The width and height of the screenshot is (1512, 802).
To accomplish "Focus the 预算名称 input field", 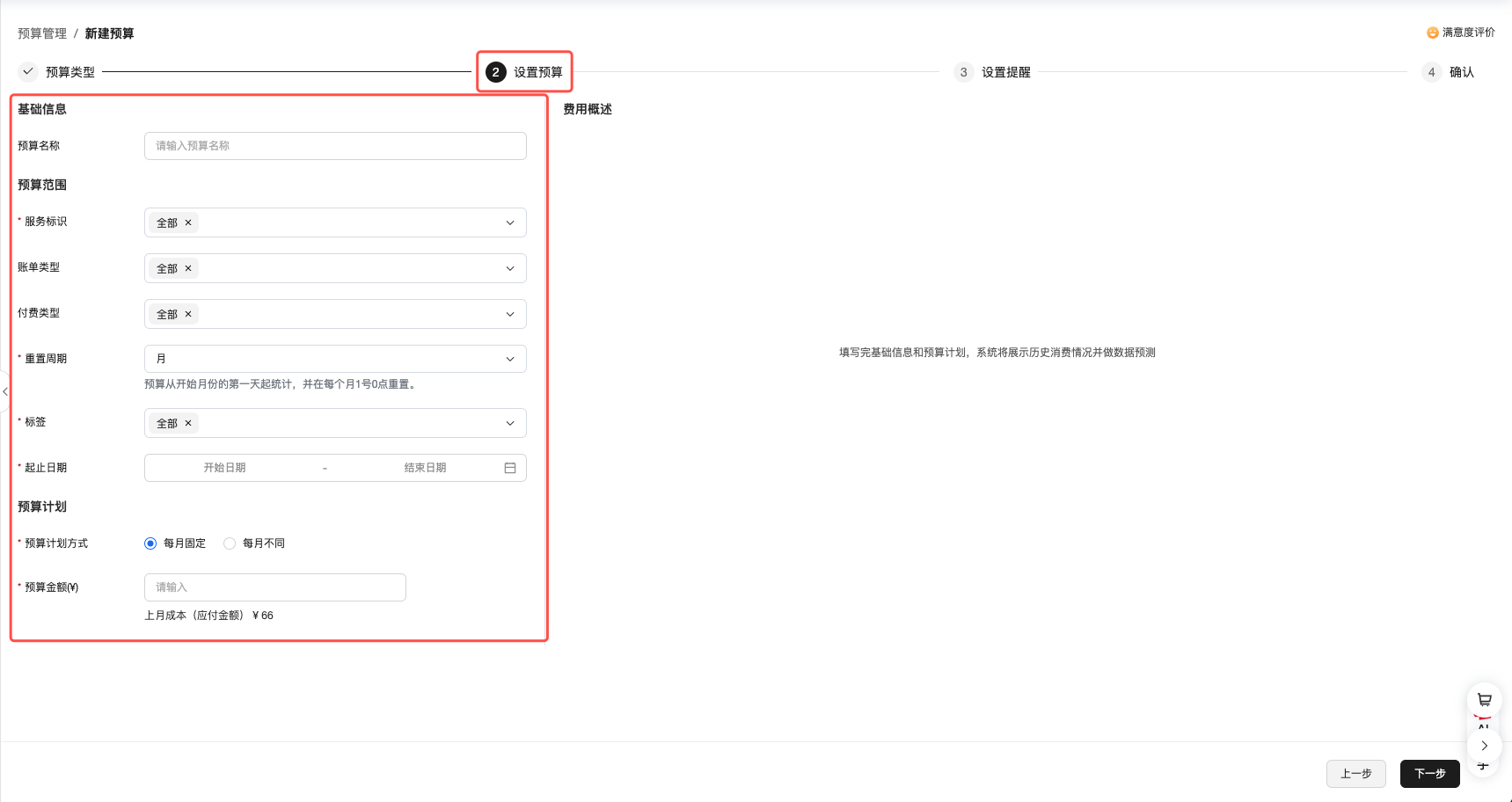I will [x=335, y=146].
